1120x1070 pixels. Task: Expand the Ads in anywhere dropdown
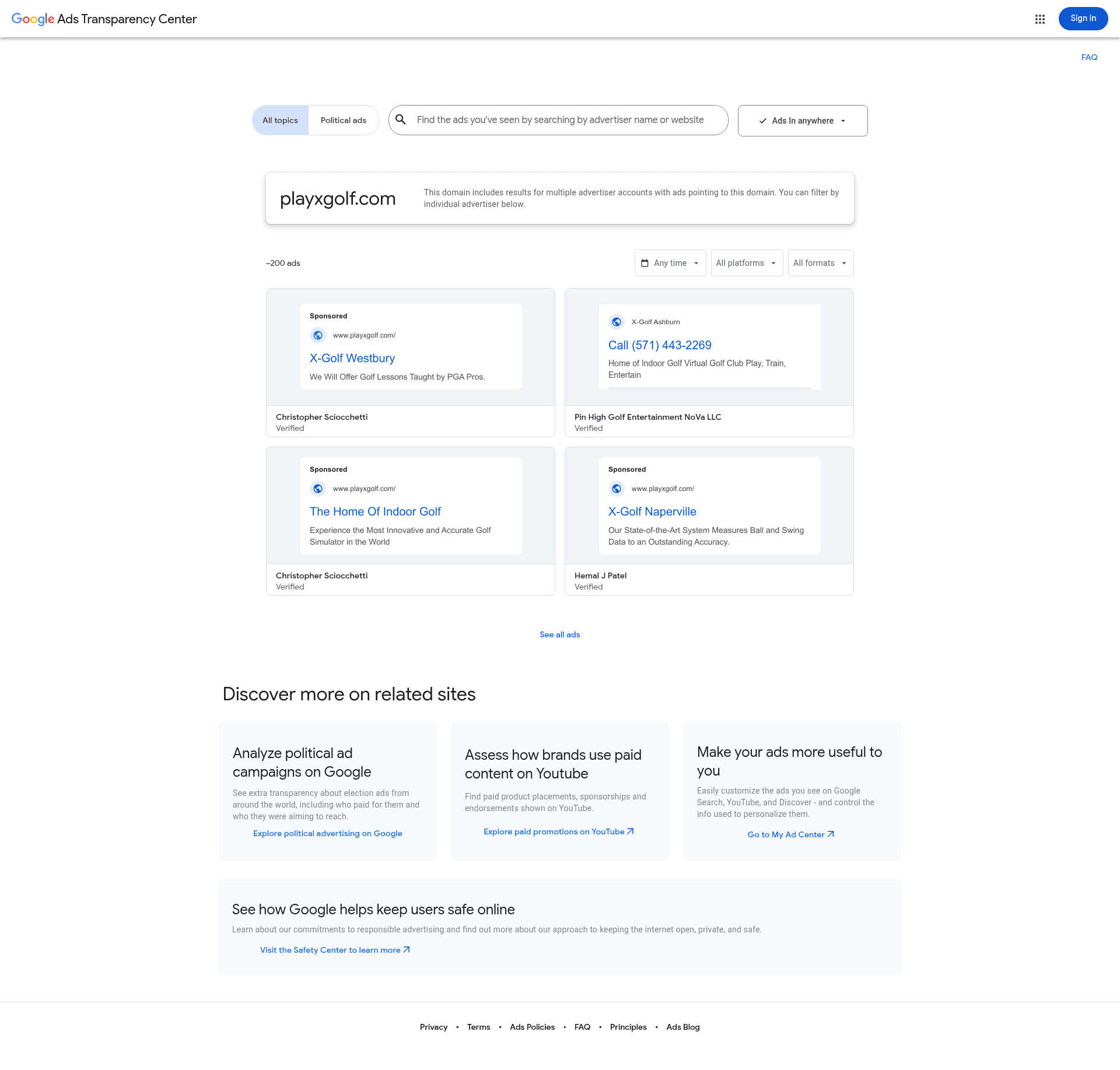pyautogui.click(x=803, y=121)
